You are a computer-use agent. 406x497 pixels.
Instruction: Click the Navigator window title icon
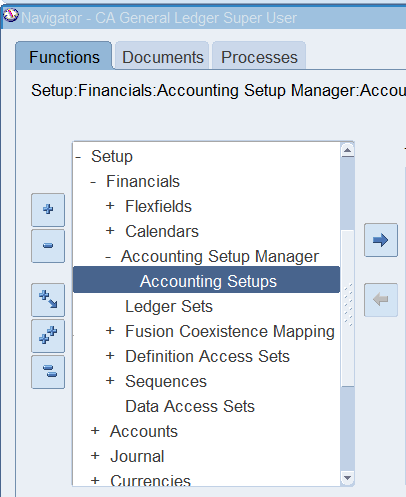coord(10,16)
